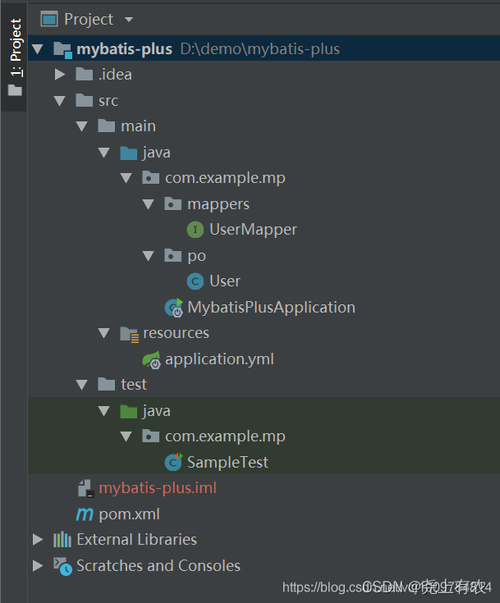Select the mybatis-plus.iml file

click(x=158, y=488)
